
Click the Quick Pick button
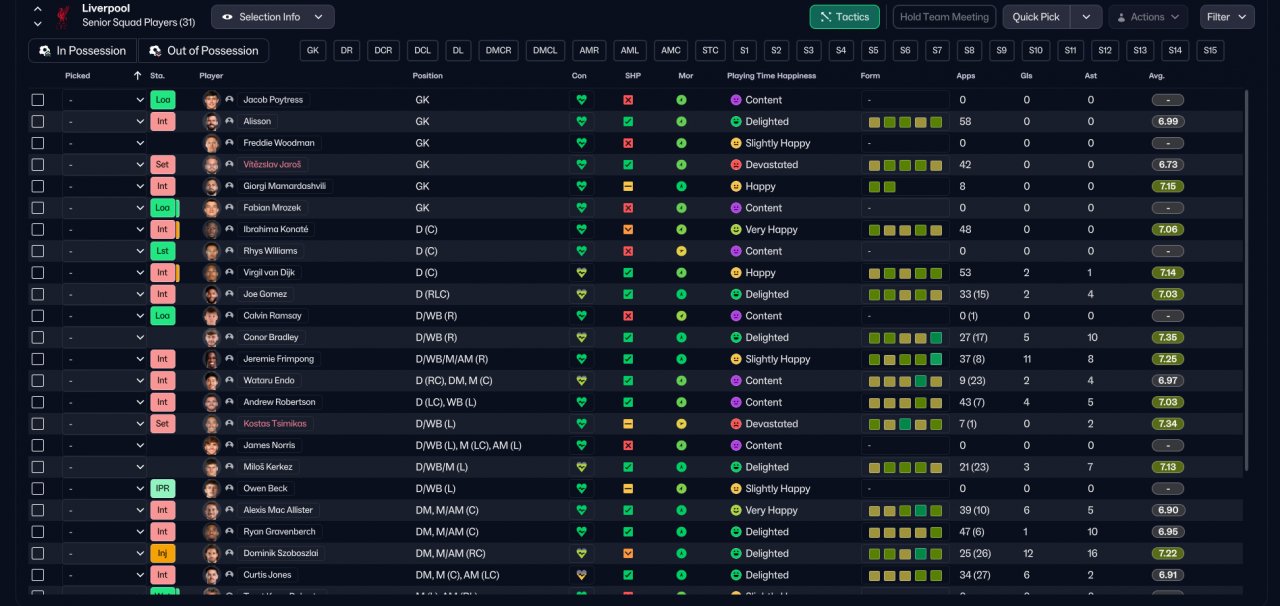(x=1036, y=17)
